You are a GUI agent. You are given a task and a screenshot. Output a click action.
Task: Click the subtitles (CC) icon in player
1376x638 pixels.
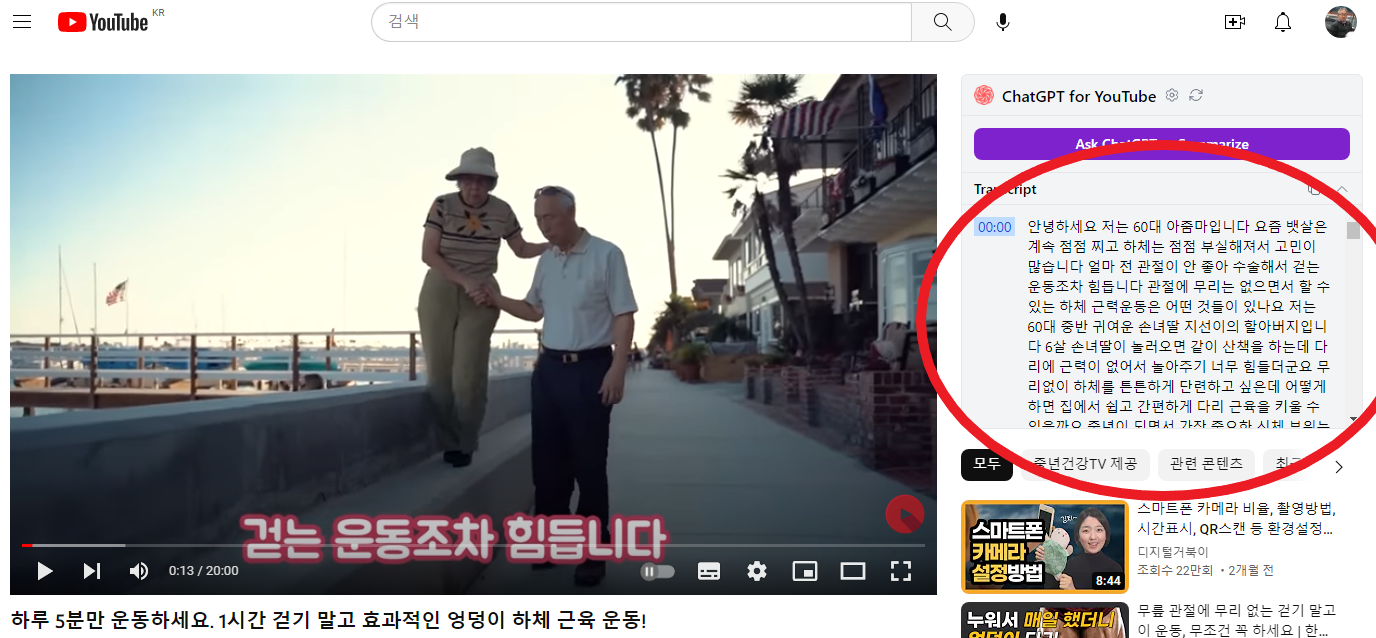(709, 570)
